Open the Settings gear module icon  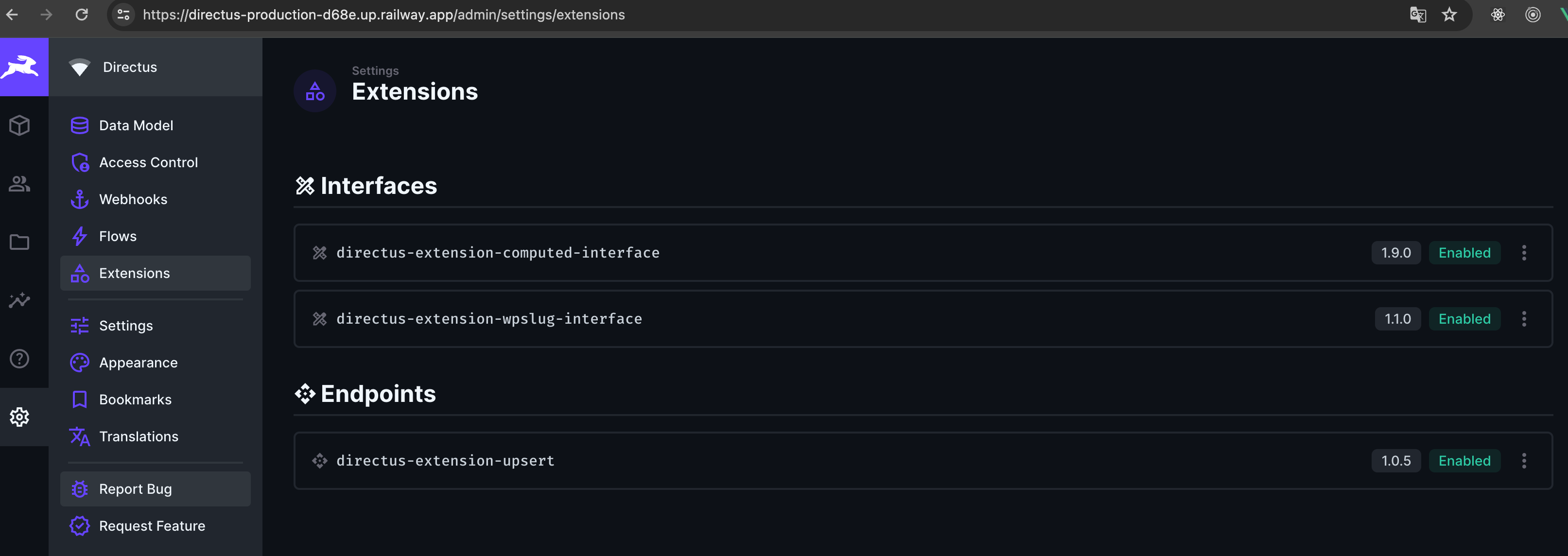tap(19, 417)
